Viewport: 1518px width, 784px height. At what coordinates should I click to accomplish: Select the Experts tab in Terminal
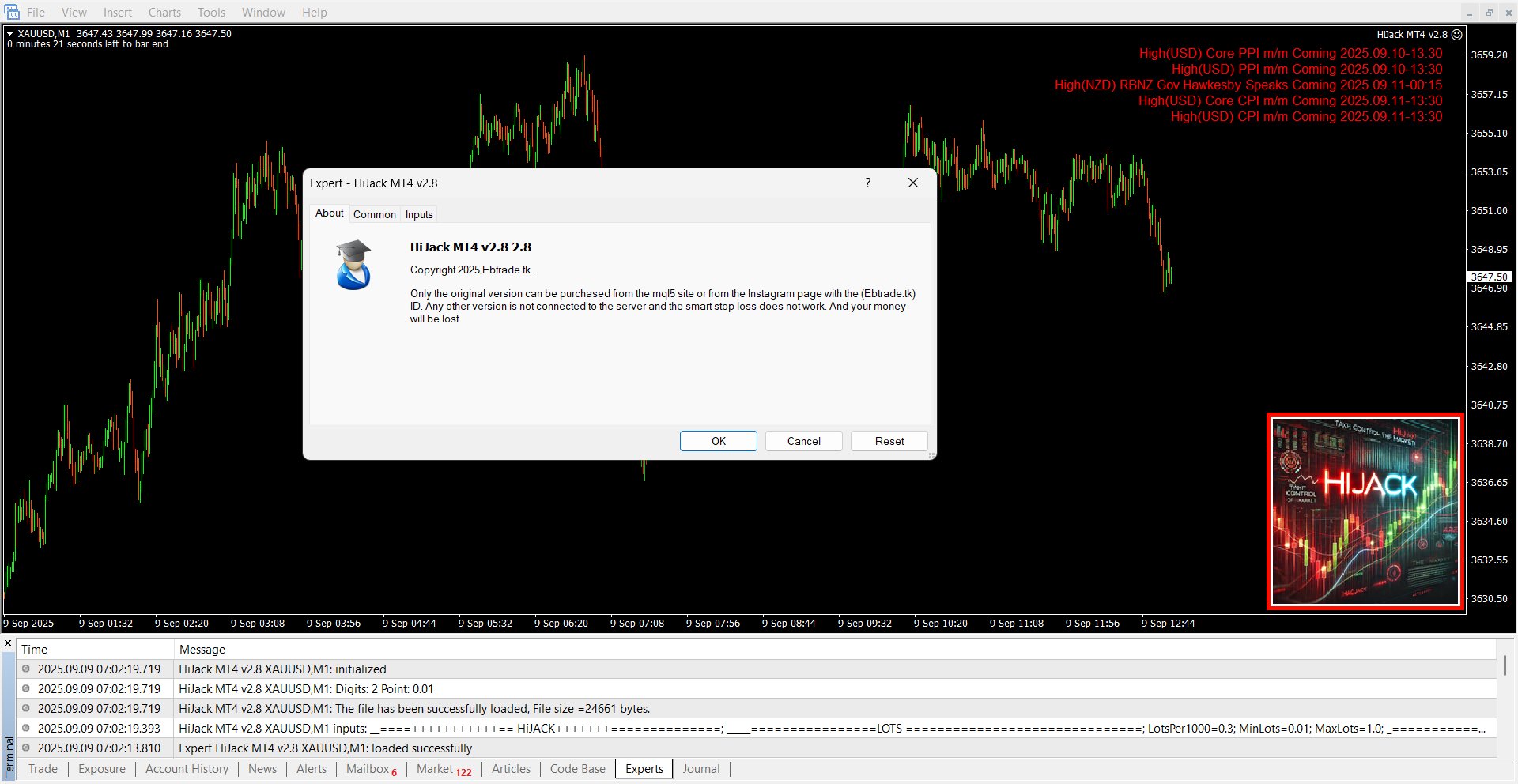click(644, 769)
